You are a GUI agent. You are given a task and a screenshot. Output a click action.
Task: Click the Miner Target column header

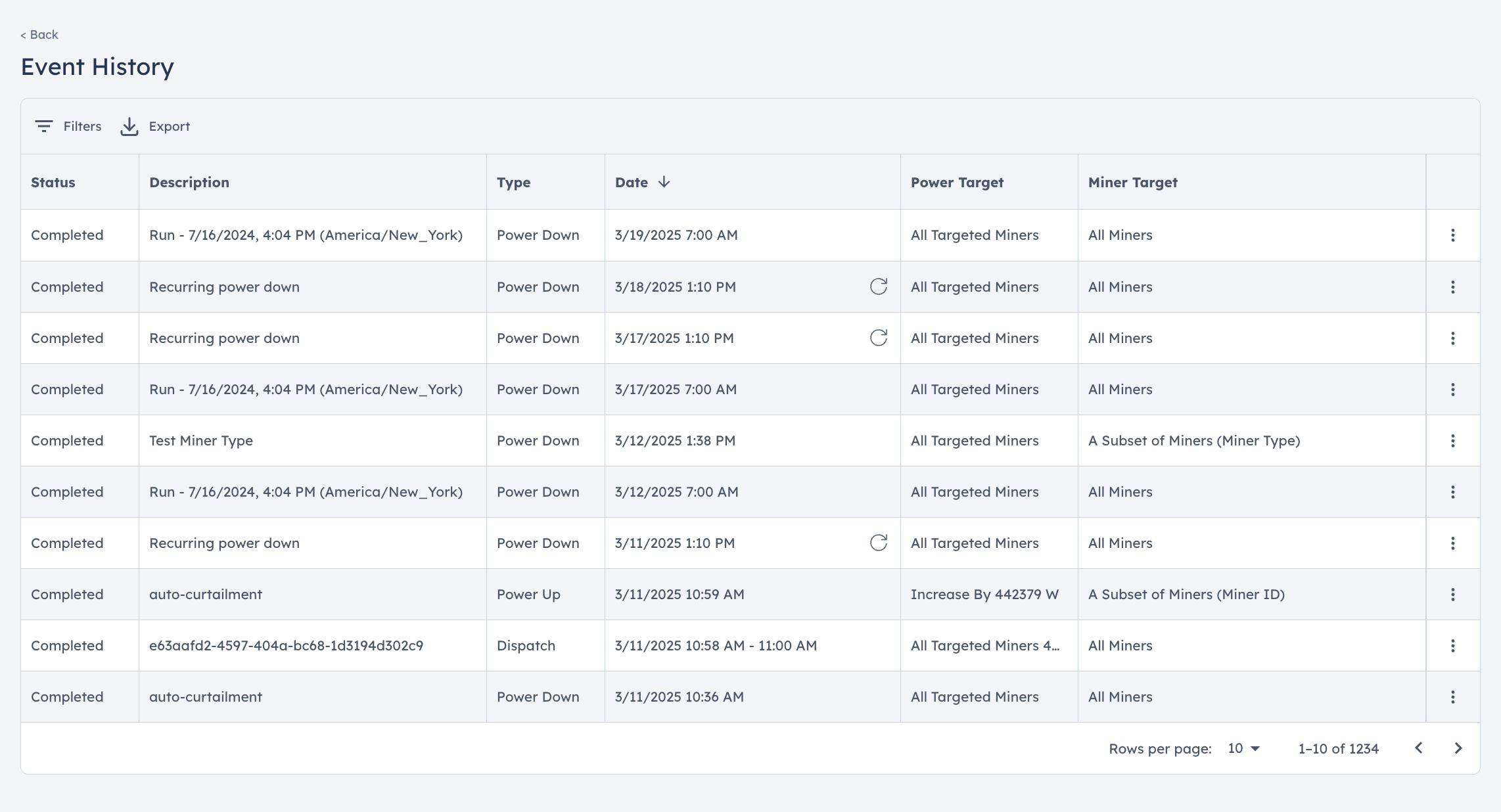point(1132,183)
